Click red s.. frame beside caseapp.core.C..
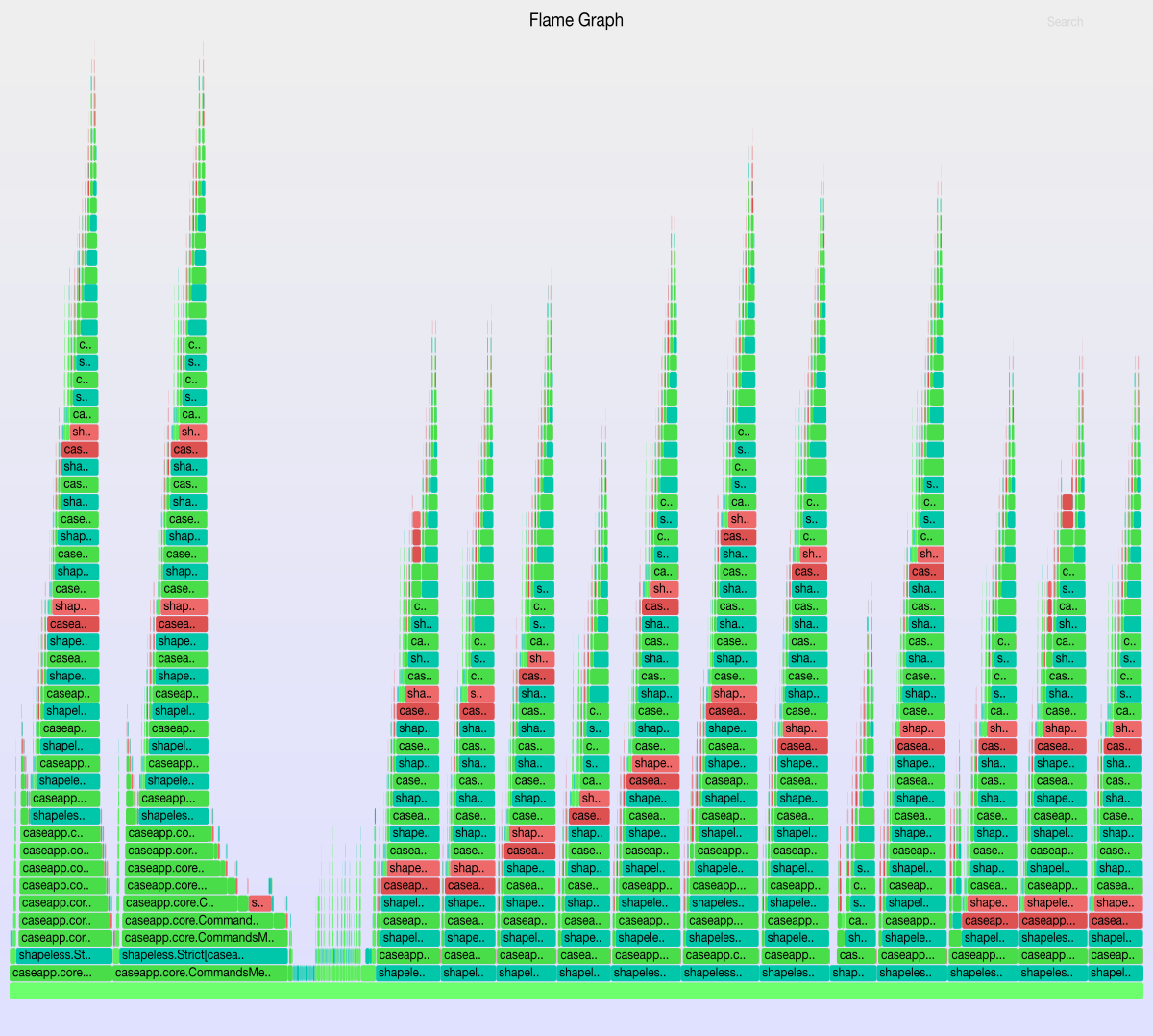 coord(258,903)
